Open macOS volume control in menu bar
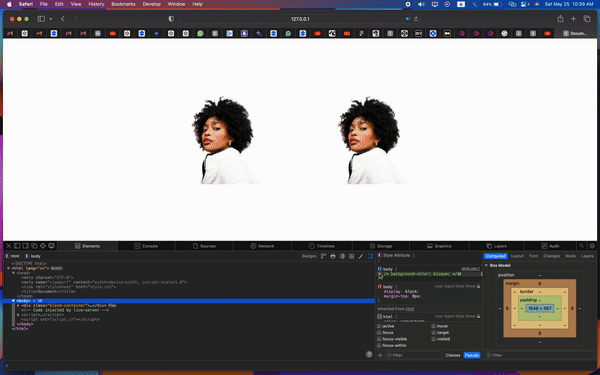 pos(421,4)
